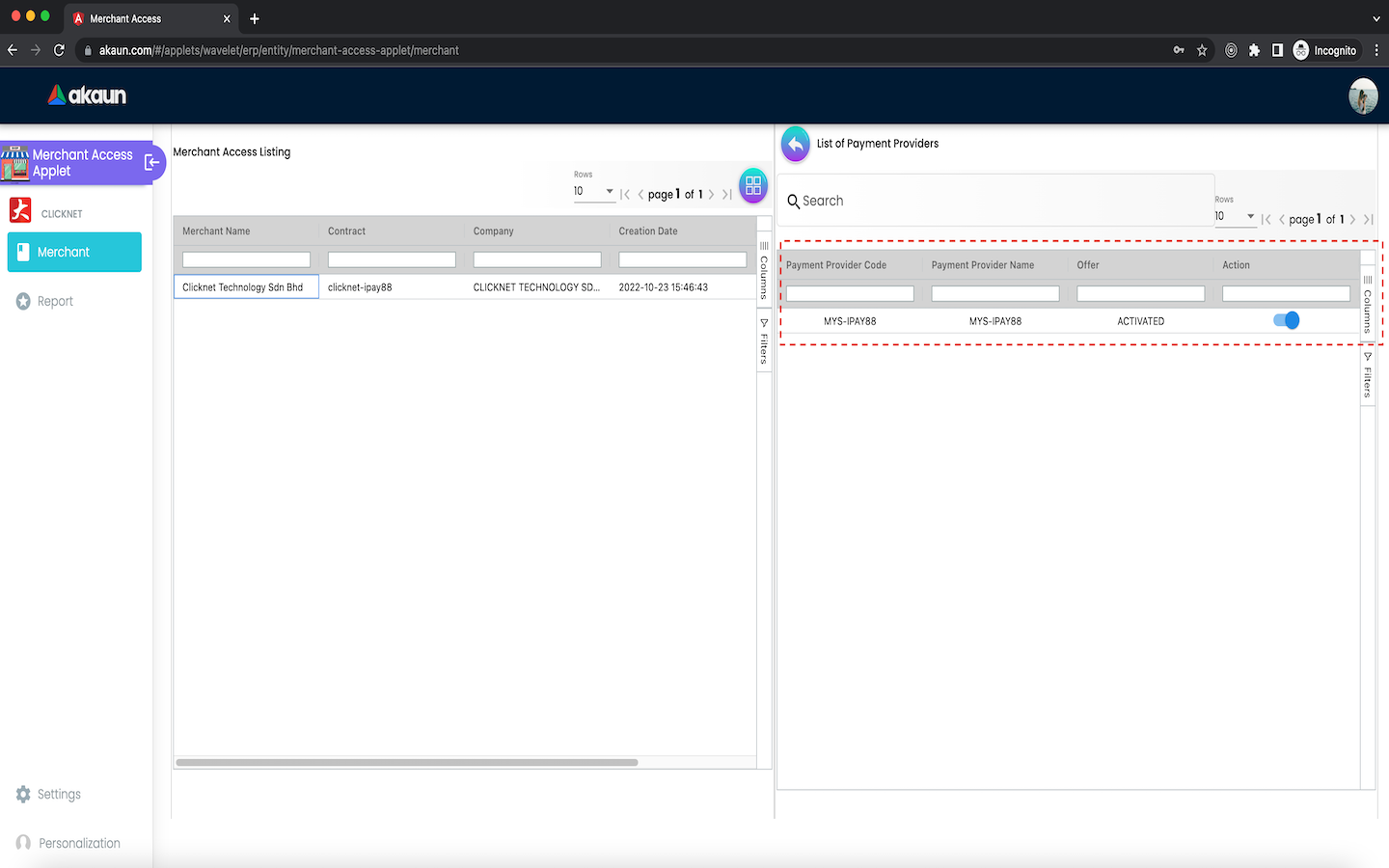This screenshot has height=868, width=1389.
Task: Open Personalization in the sidebar
Action: (79, 843)
